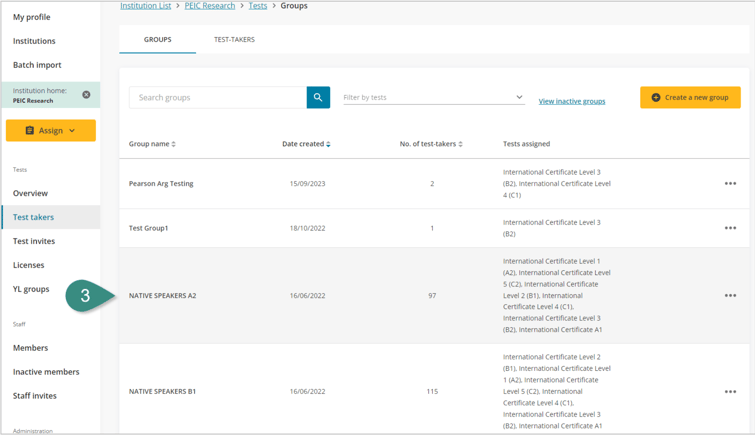The height and width of the screenshot is (437, 755).
Task: Open options menu for Test Group1
Action: pyautogui.click(x=730, y=228)
